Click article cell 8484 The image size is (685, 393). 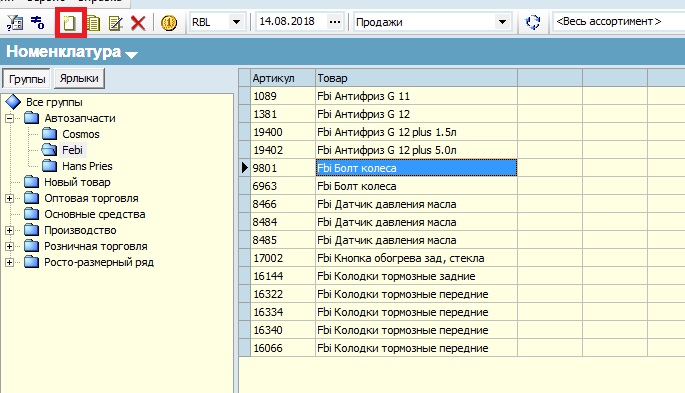pos(283,222)
